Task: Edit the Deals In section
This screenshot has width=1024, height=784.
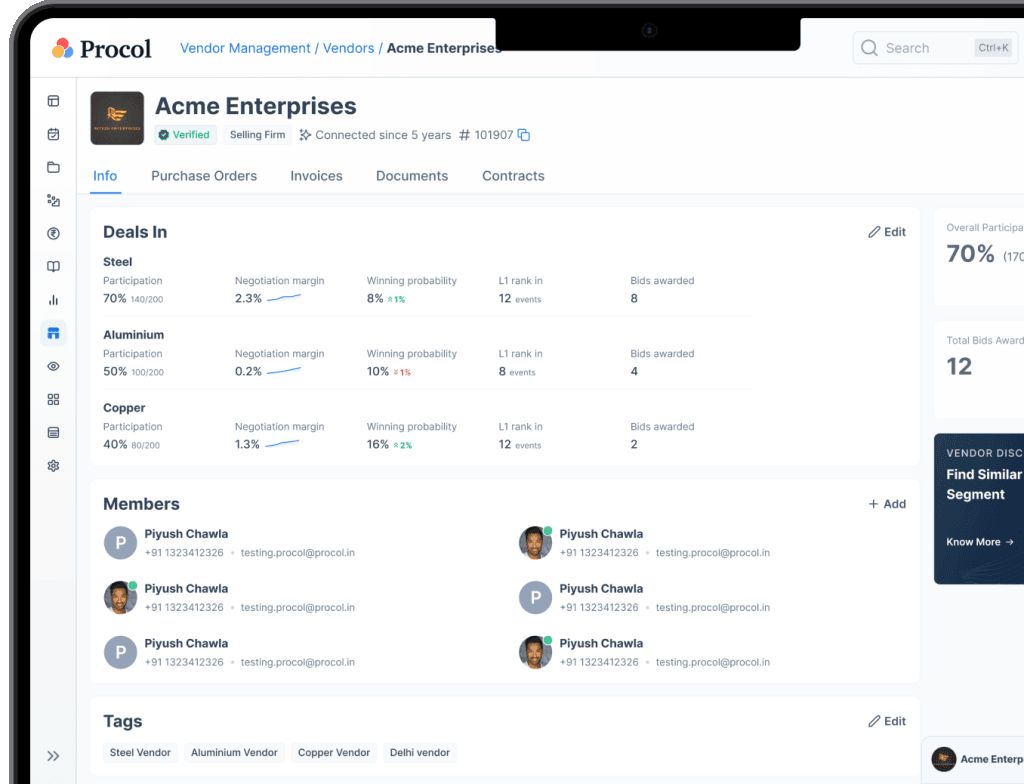Action: [887, 232]
